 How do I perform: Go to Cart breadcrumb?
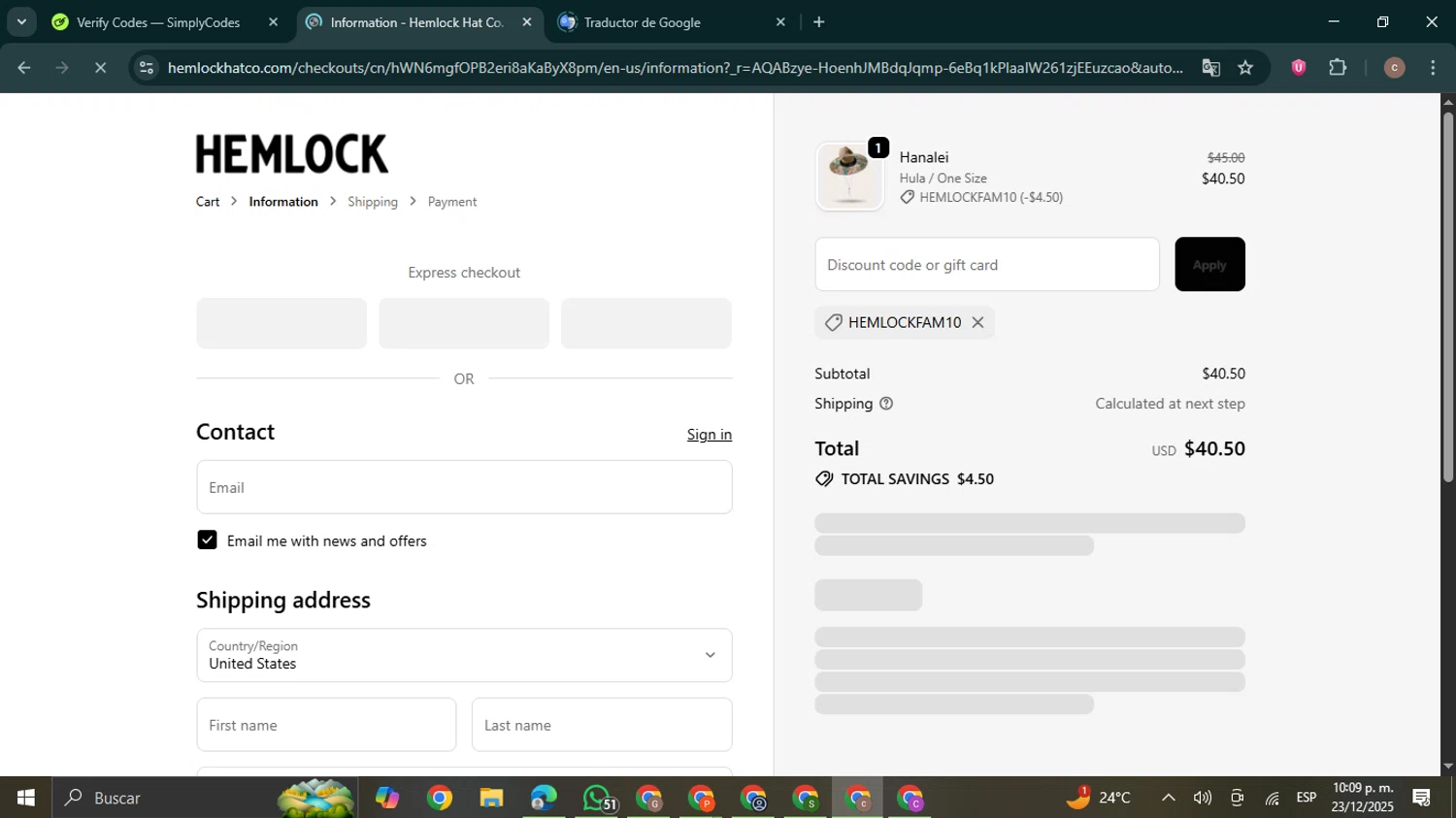tap(208, 202)
